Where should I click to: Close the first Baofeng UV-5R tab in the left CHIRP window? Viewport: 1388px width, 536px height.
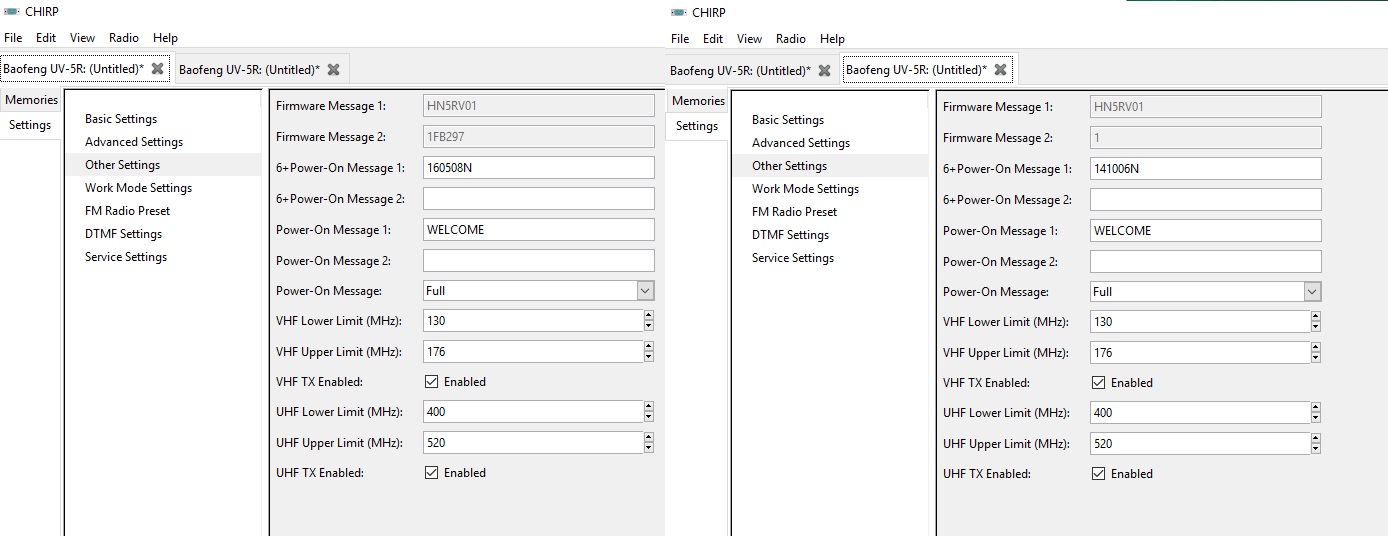point(157,69)
